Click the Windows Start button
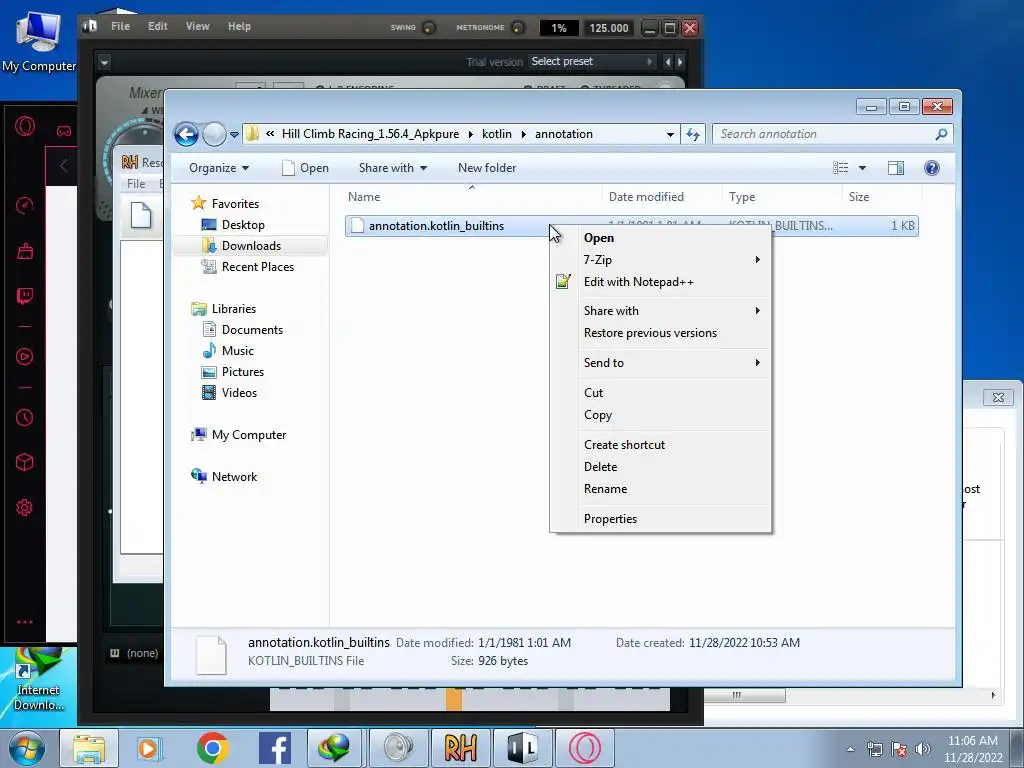1024x768 pixels. (x=26, y=748)
